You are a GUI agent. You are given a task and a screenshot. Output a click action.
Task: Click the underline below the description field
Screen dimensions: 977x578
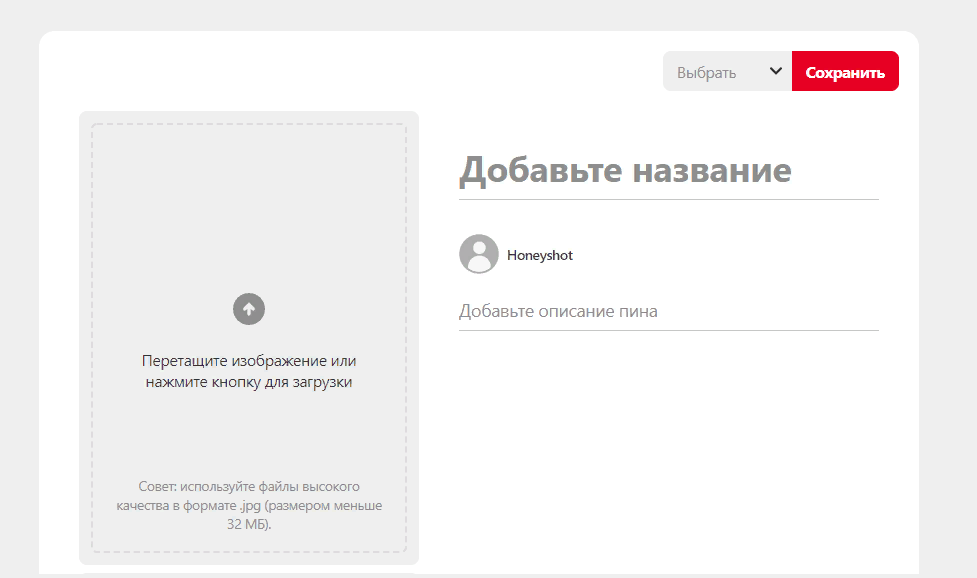tap(667, 330)
